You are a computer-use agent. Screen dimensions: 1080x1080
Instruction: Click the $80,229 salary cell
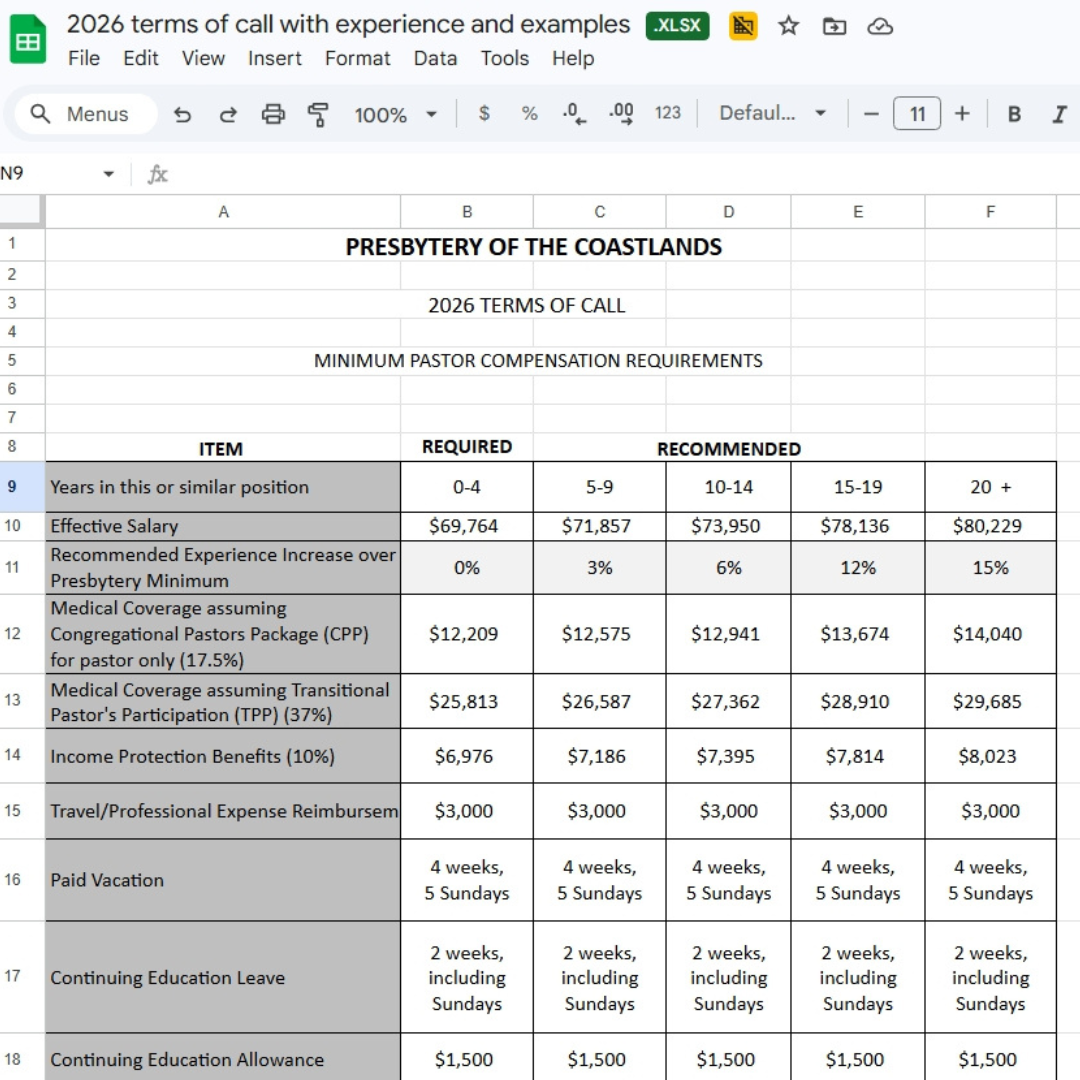(990, 526)
